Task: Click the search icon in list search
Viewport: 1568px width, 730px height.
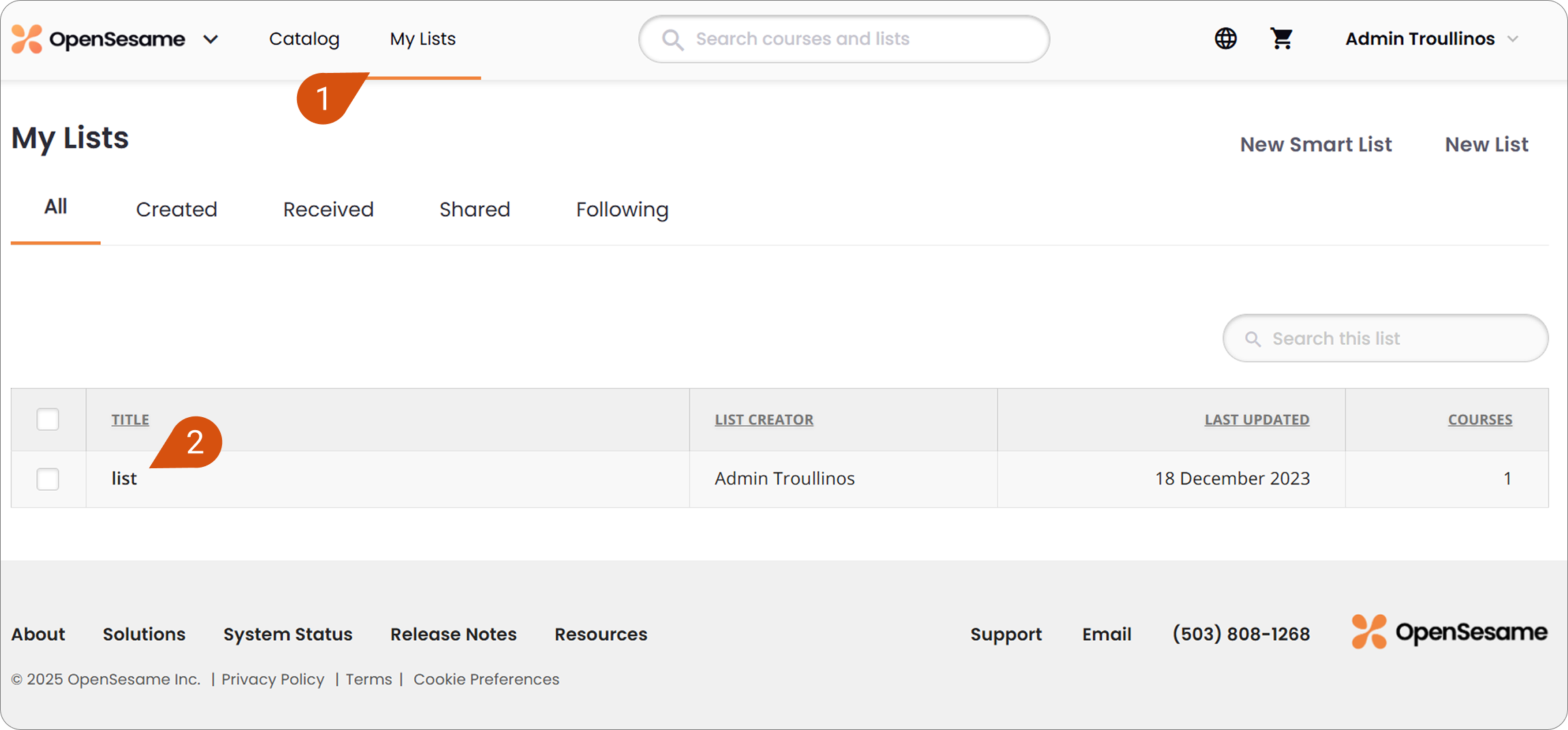Action: click(x=1253, y=339)
